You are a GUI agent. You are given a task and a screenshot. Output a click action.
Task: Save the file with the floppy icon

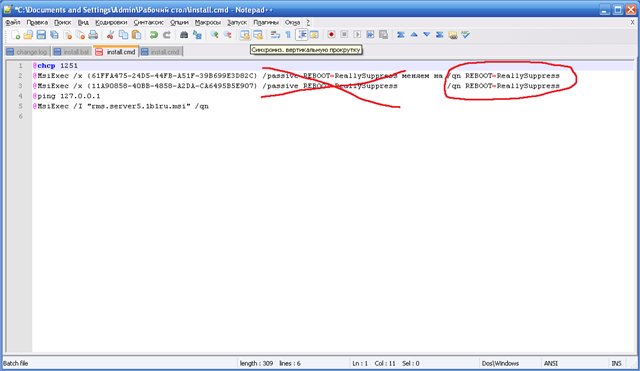click(x=41, y=35)
